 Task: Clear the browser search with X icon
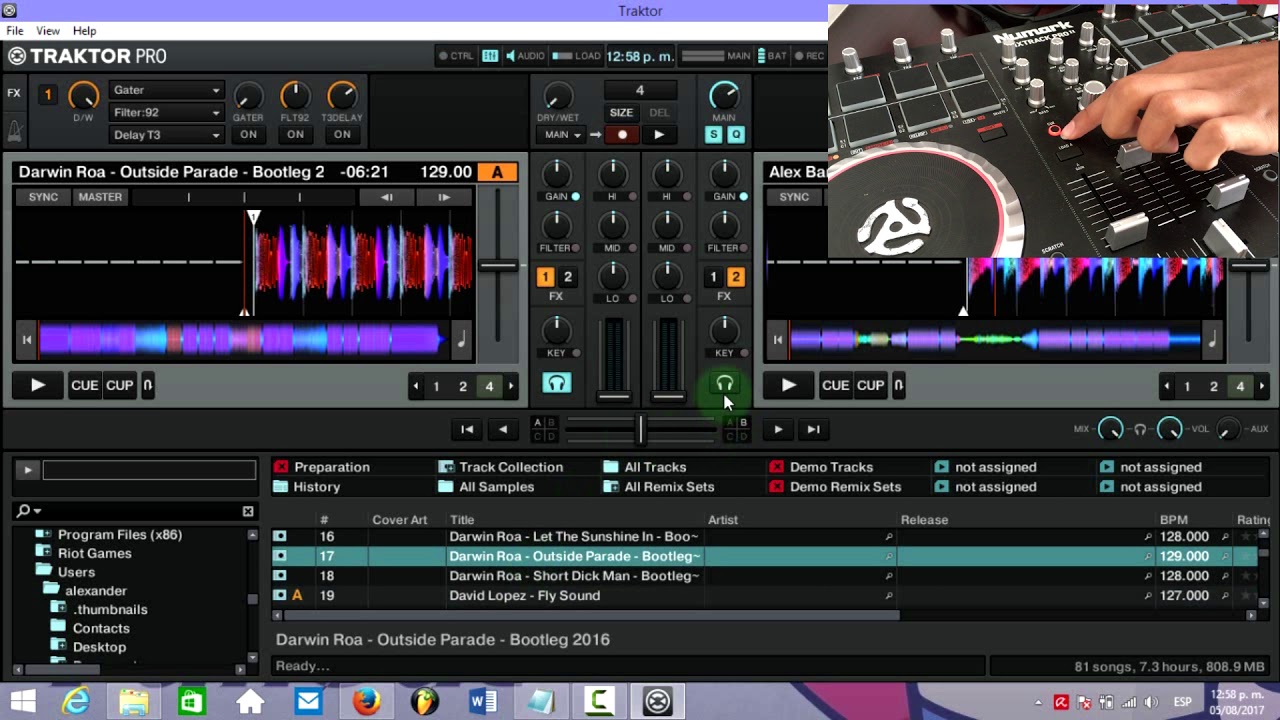[248, 511]
